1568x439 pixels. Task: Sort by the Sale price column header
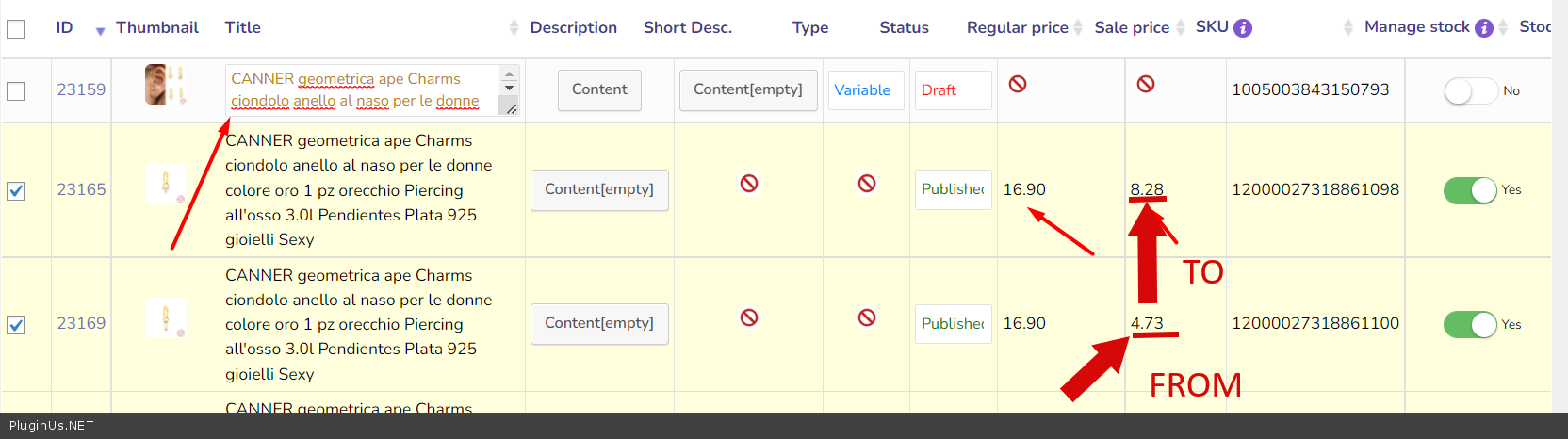point(1131,27)
